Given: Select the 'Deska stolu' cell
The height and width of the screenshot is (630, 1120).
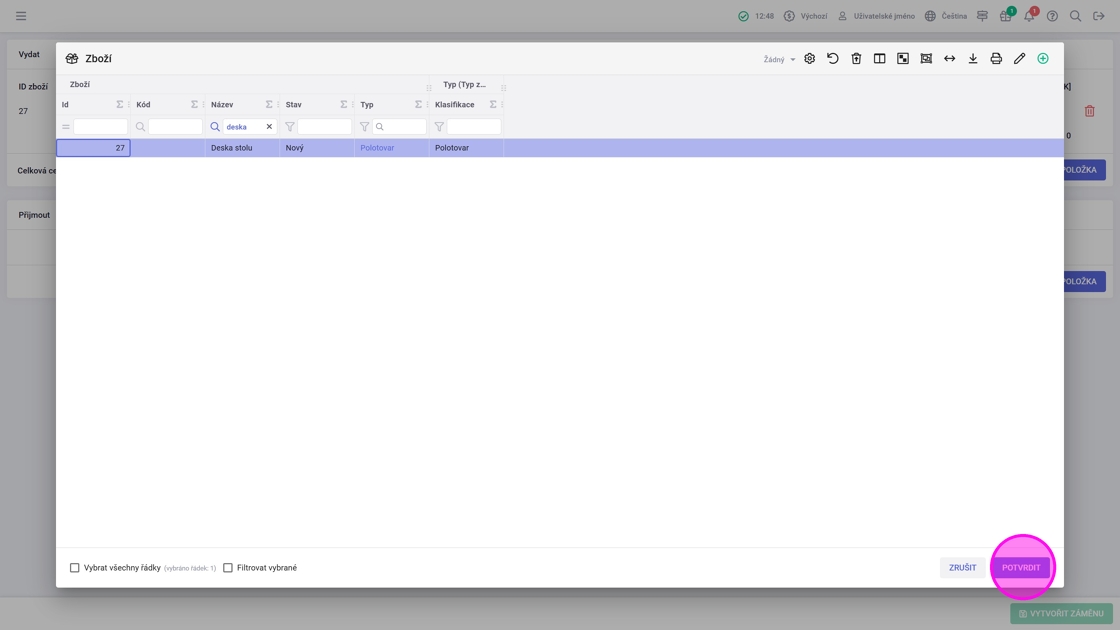Looking at the screenshot, I should coord(242,148).
